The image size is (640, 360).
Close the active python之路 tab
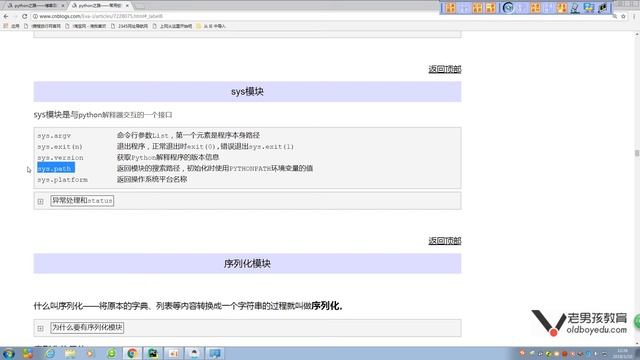click(127, 6)
